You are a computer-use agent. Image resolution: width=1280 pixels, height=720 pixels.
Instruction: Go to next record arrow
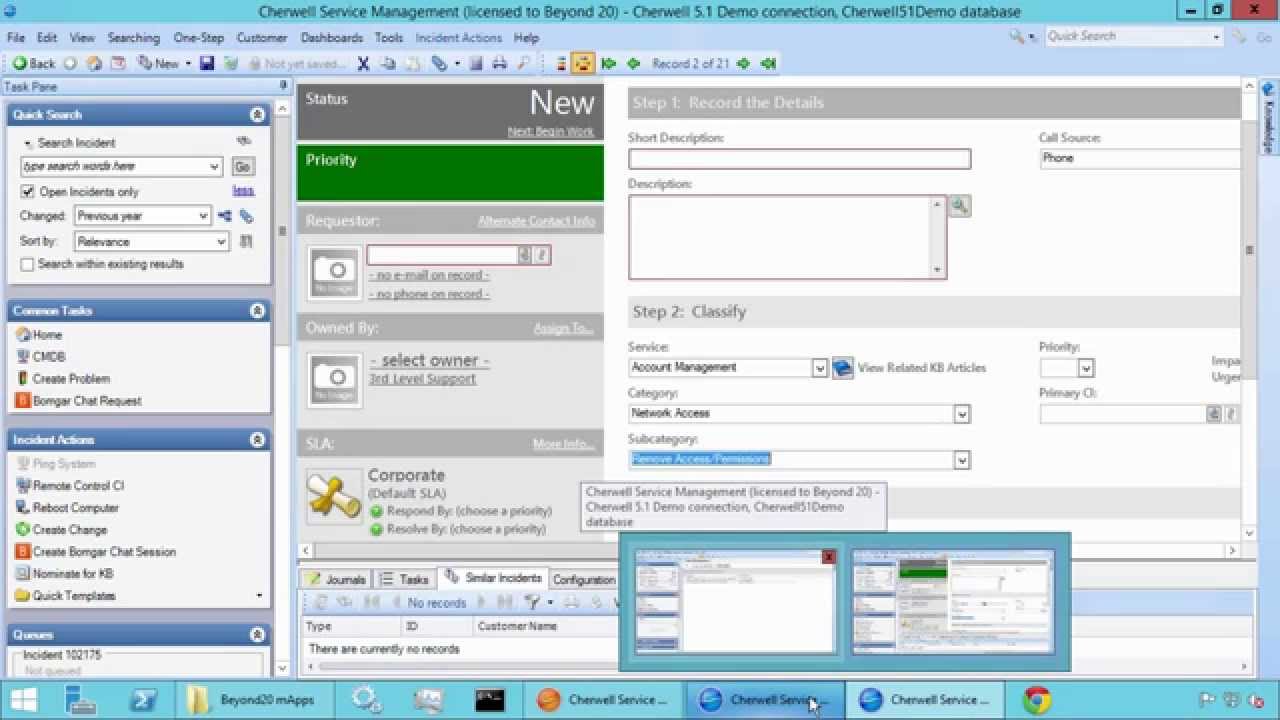[743, 63]
